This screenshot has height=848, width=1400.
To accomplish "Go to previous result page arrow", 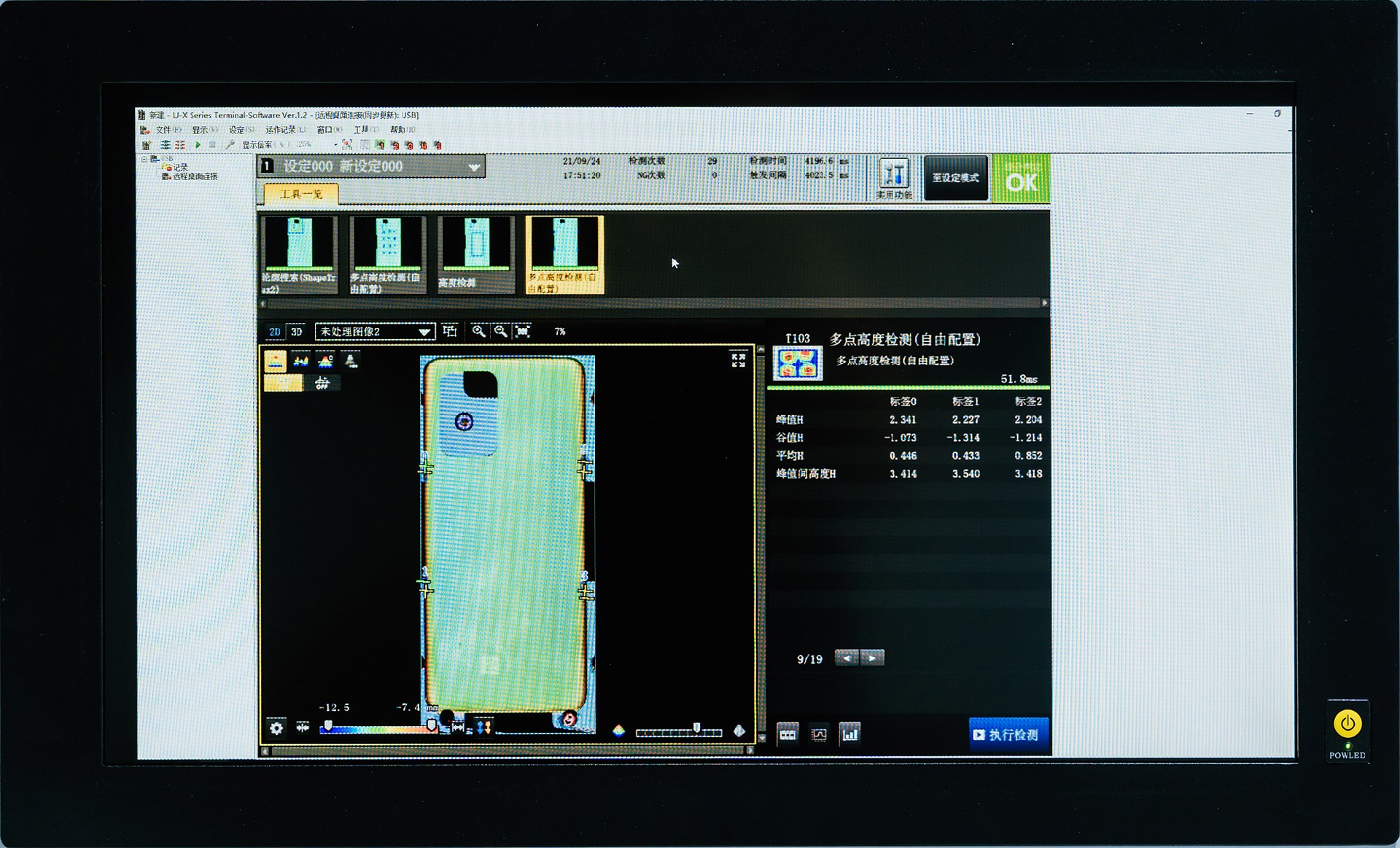I will pyautogui.click(x=847, y=658).
